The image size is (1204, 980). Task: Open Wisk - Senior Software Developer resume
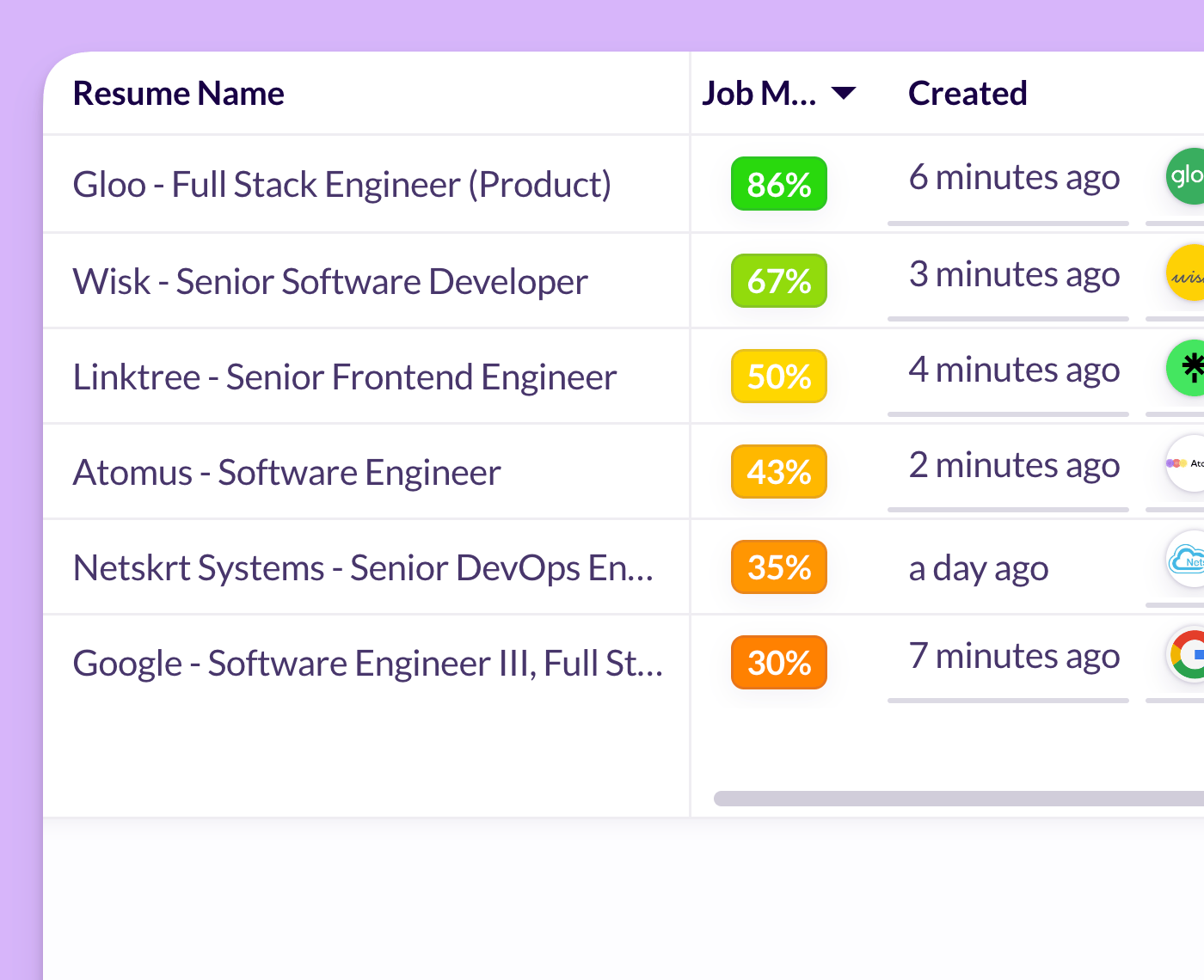(330, 281)
